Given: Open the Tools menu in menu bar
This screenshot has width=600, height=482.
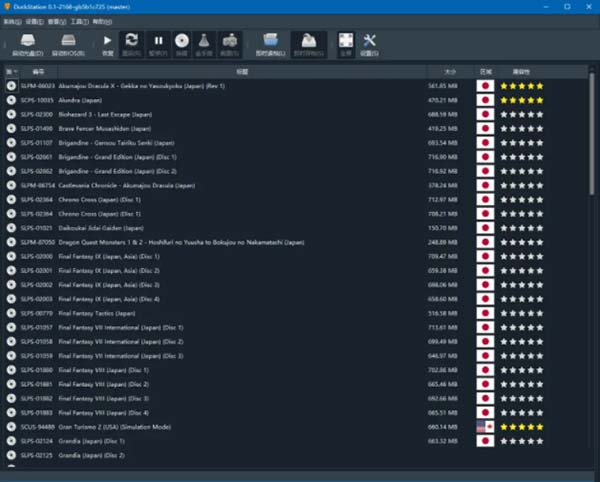Looking at the screenshot, I should point(77,20).
